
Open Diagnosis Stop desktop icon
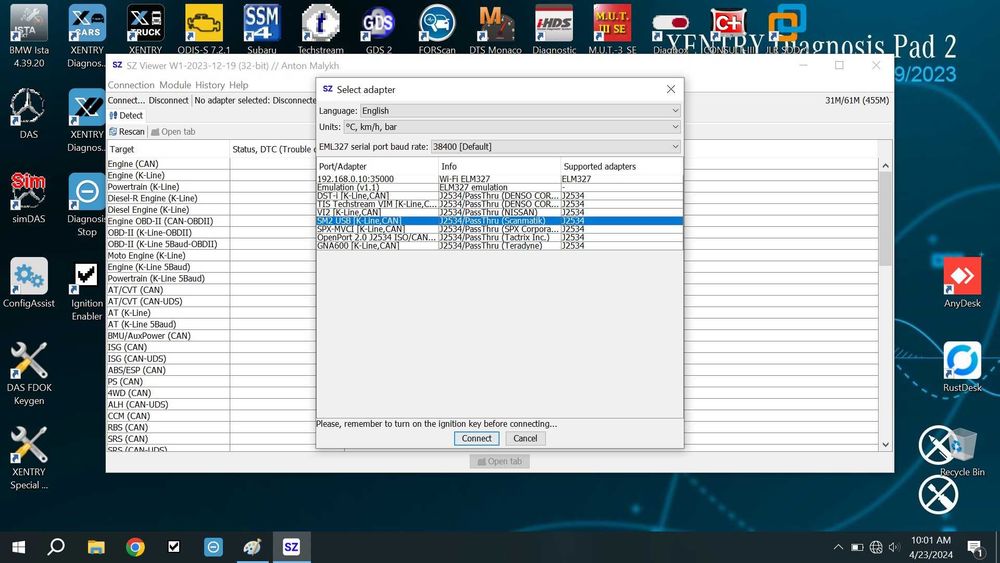point(87,204)
